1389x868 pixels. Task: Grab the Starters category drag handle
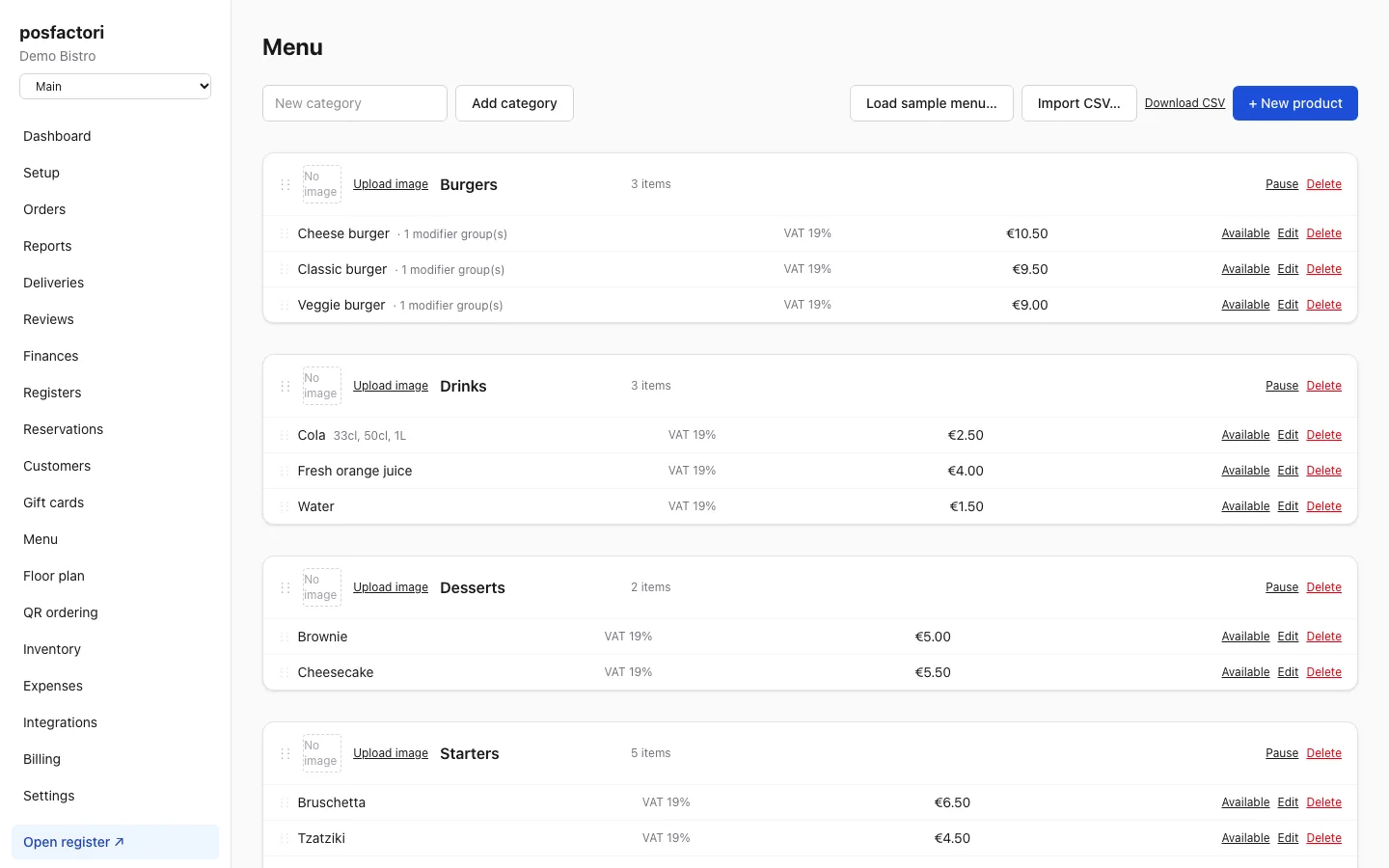point(285,753)
